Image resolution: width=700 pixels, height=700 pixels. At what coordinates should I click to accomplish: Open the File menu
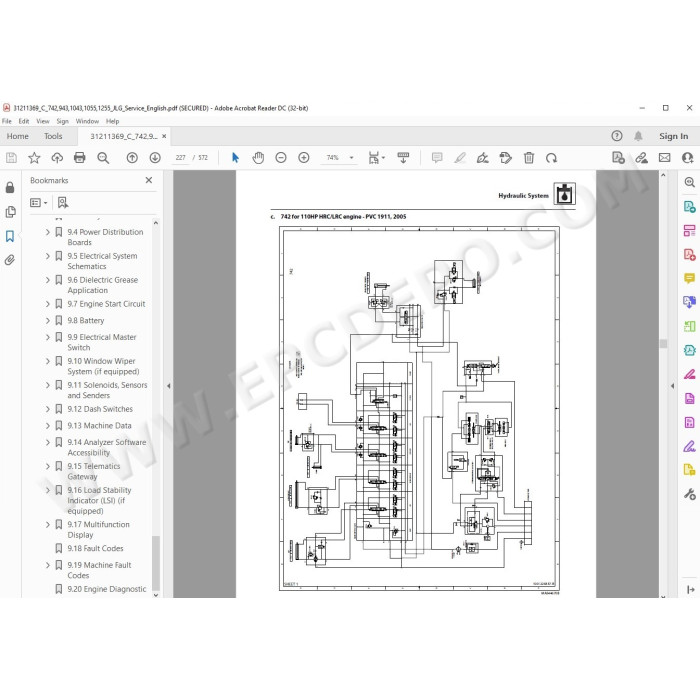pyautogui.click(x=7, y=121)
